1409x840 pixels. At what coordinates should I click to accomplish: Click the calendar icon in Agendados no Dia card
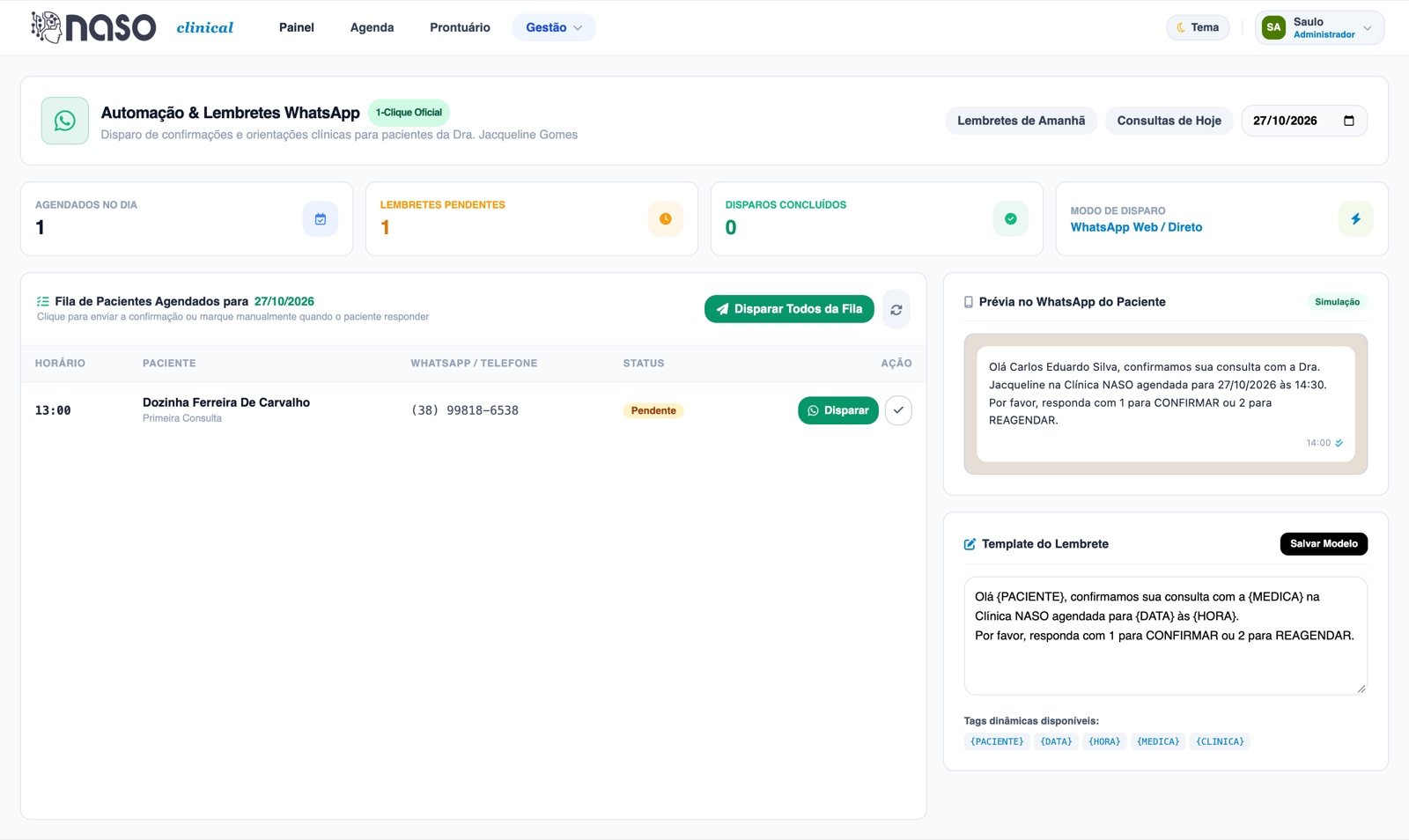click(321, 219)
